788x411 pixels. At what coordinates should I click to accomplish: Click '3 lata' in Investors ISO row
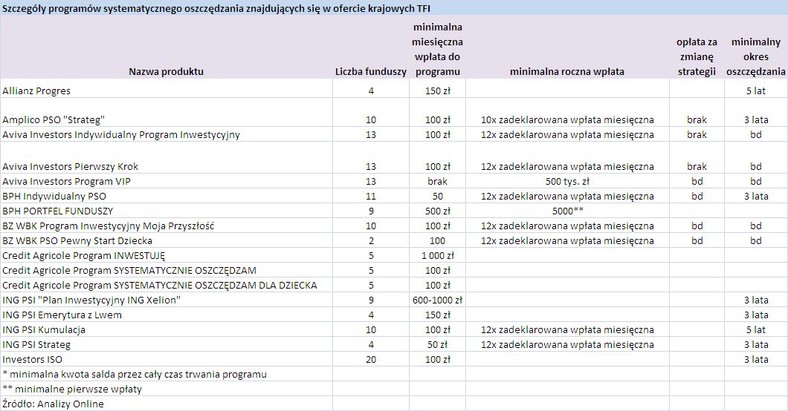(x=756, y=359)
